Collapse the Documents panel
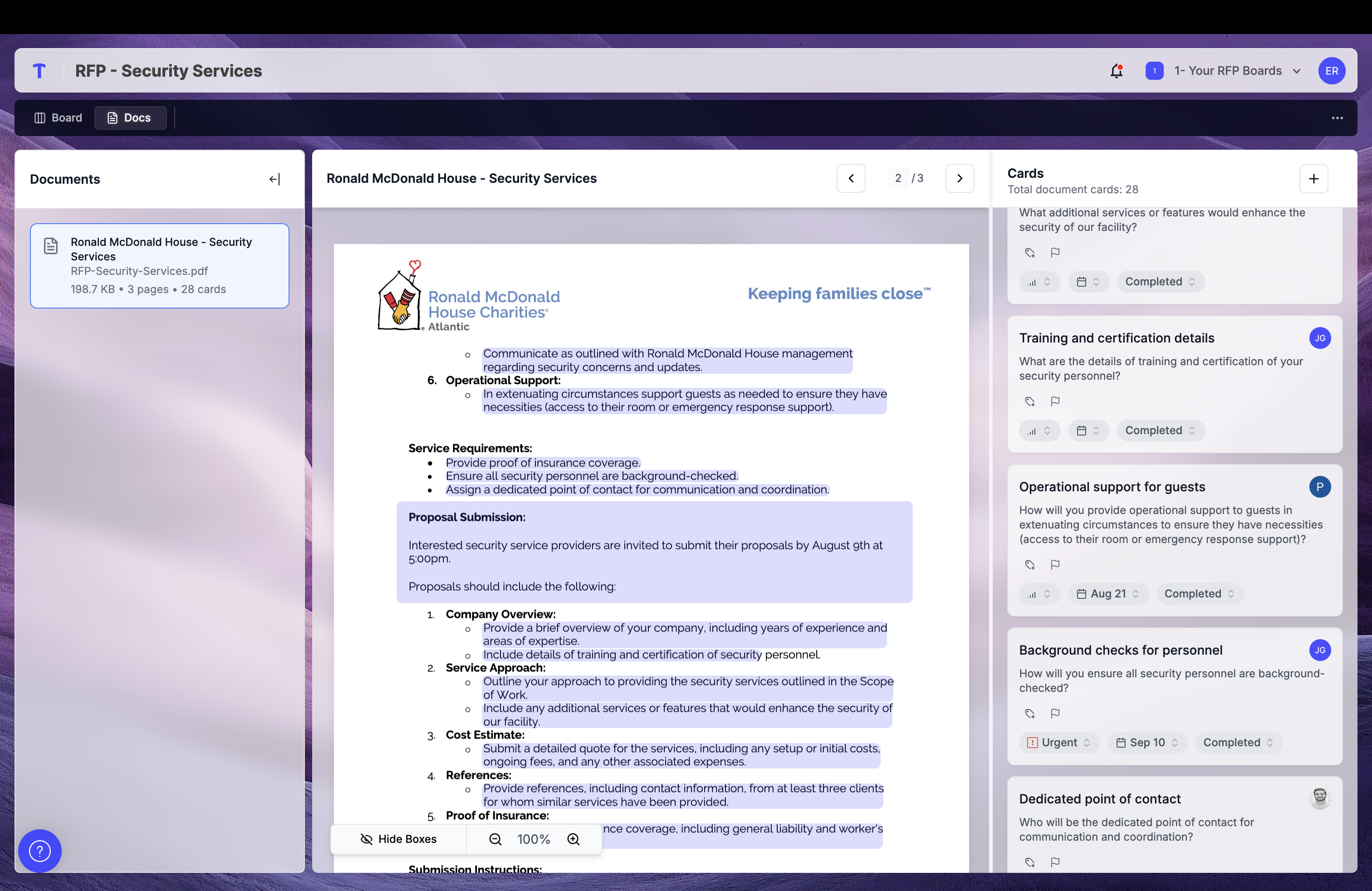1372x891 pixels. [x=274, y=179]
